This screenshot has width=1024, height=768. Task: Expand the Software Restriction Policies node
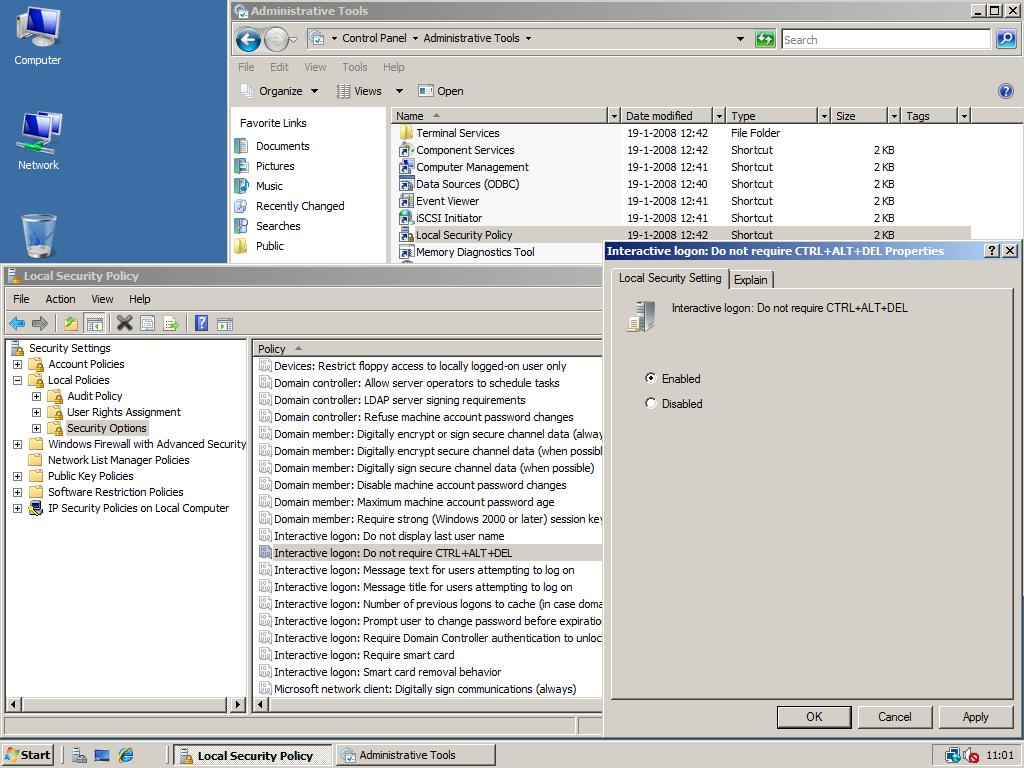pyautogui.click(x=18, y=492)
